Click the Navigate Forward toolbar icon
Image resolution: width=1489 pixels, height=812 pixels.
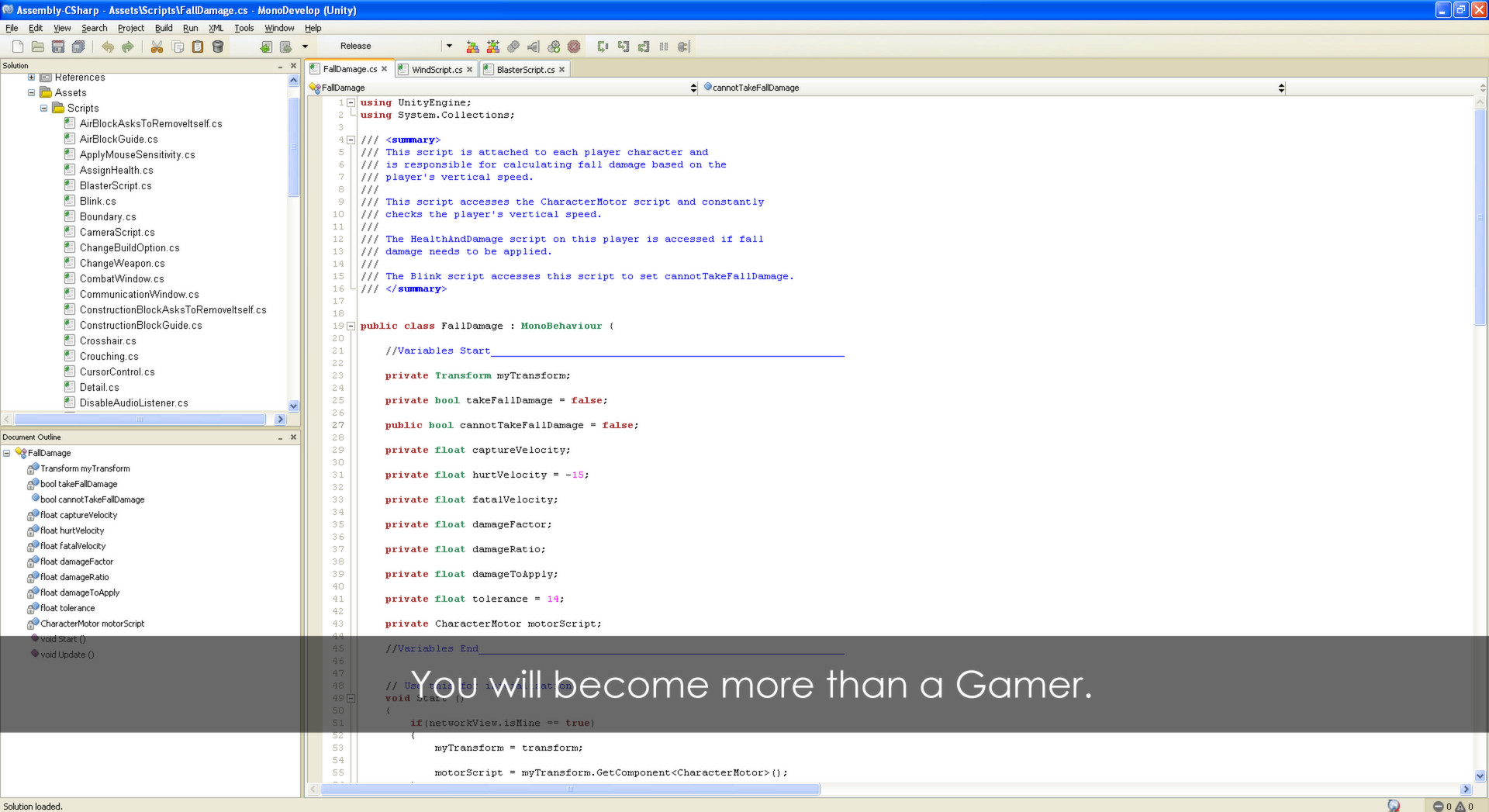point(286,47)
